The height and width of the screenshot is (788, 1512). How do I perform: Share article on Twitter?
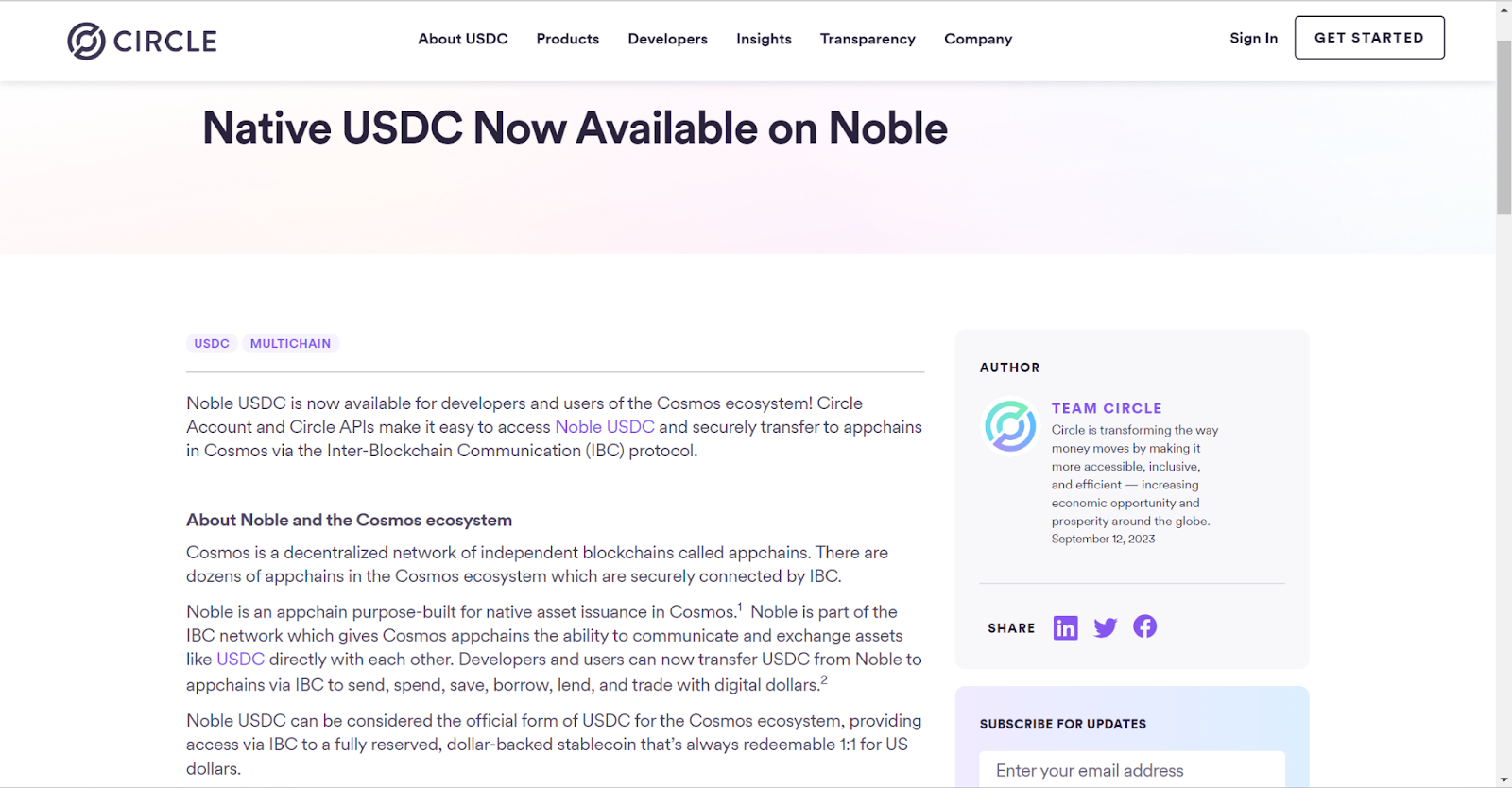tap(1105, 627)
